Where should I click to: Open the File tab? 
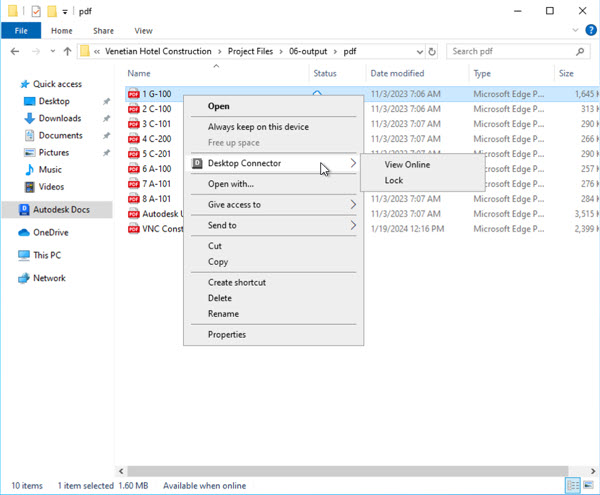click(21, 31)
